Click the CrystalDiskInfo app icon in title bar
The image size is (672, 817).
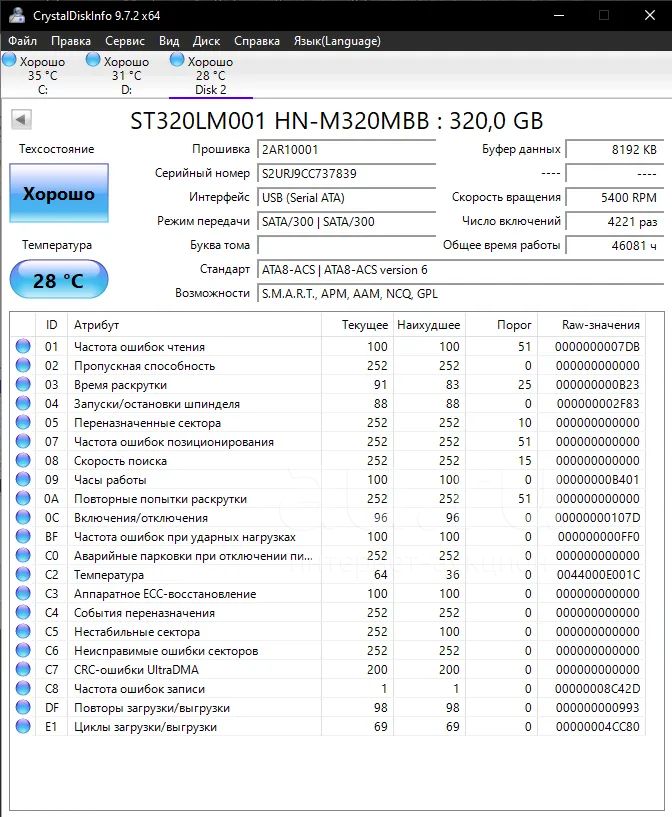tap(13, 16)
